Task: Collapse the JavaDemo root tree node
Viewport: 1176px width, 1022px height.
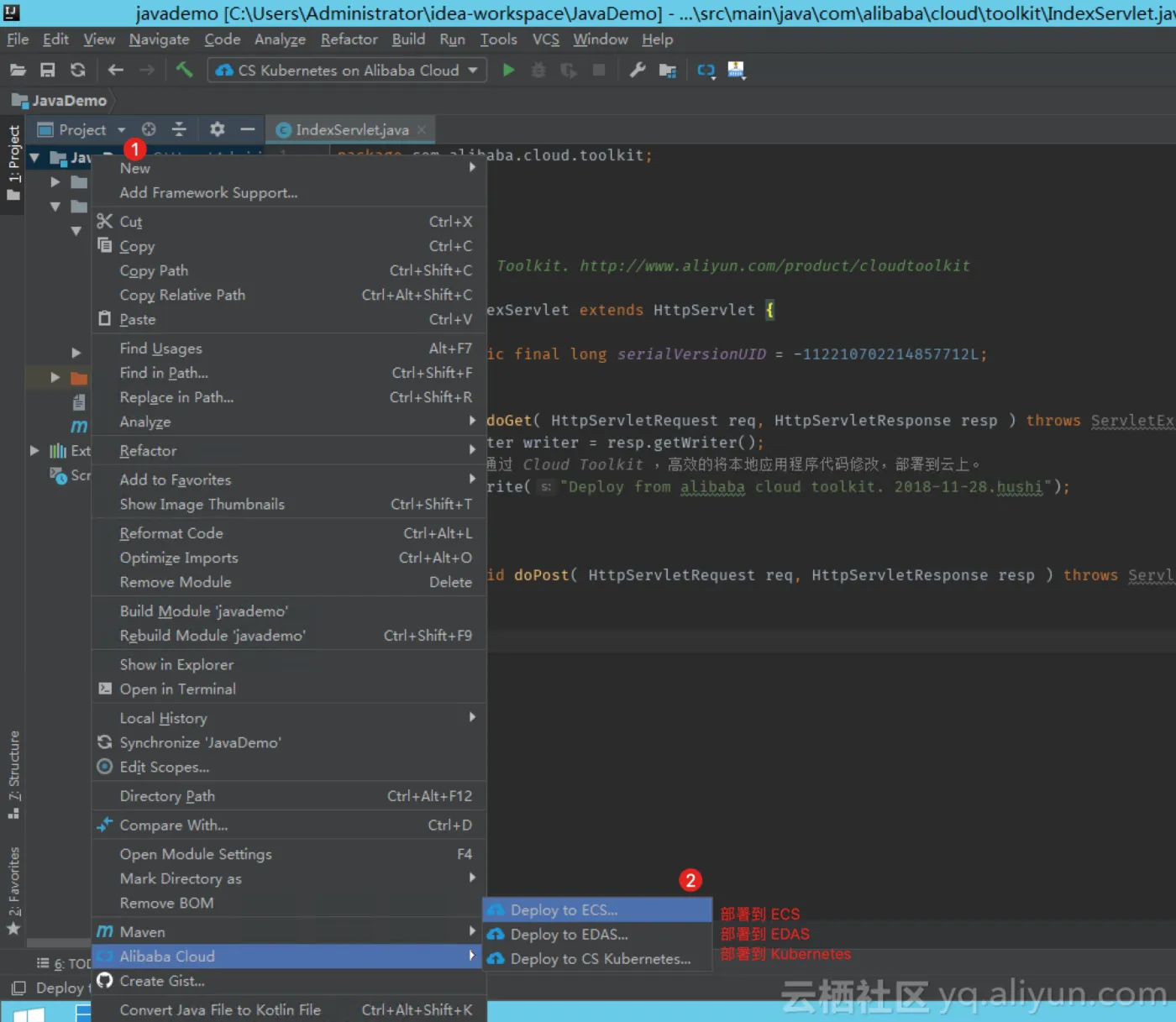Action: [x=34, y=158]
